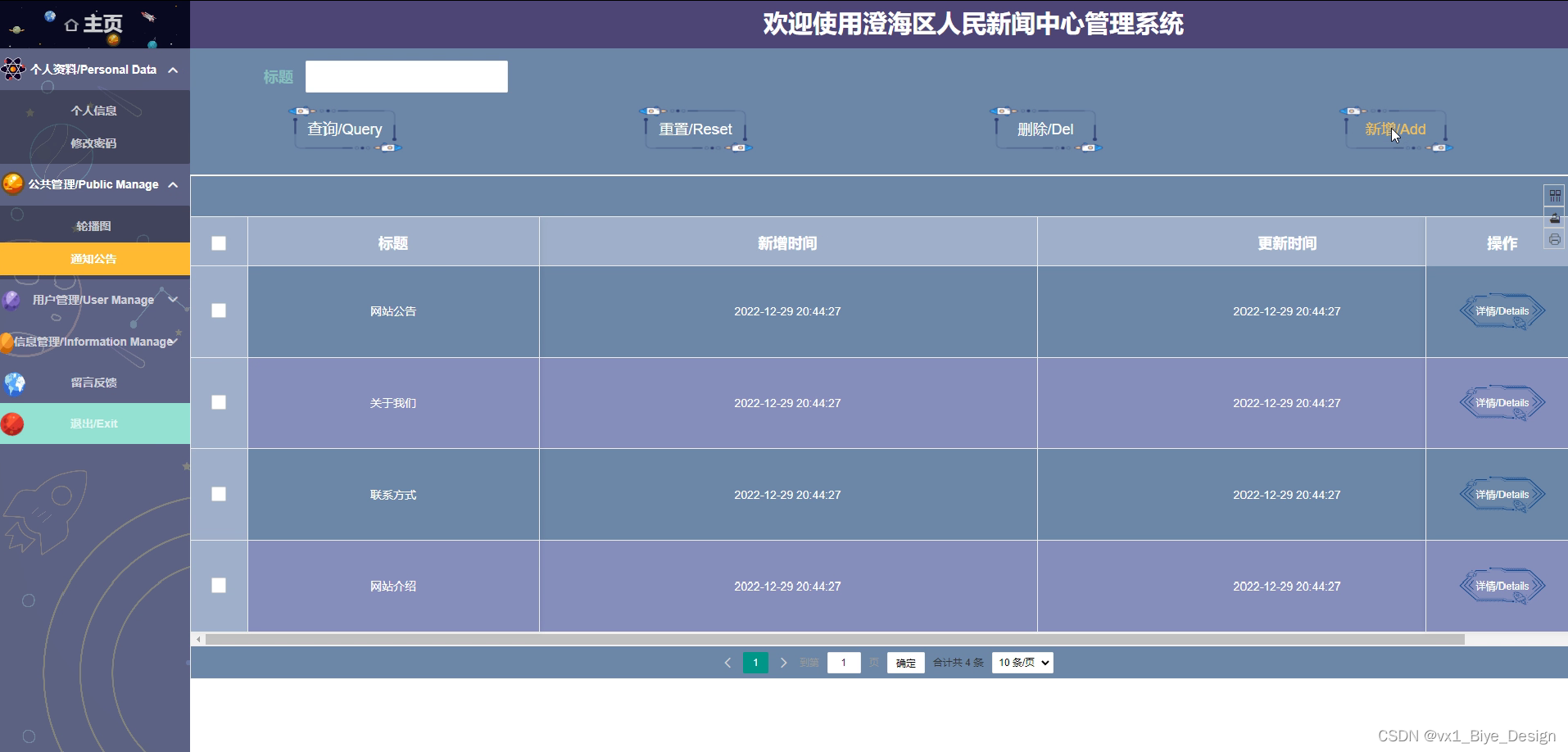1568x752 pixels.
Task: Click the 确定 pagination confirm button
Action: (x=905, y=663)
